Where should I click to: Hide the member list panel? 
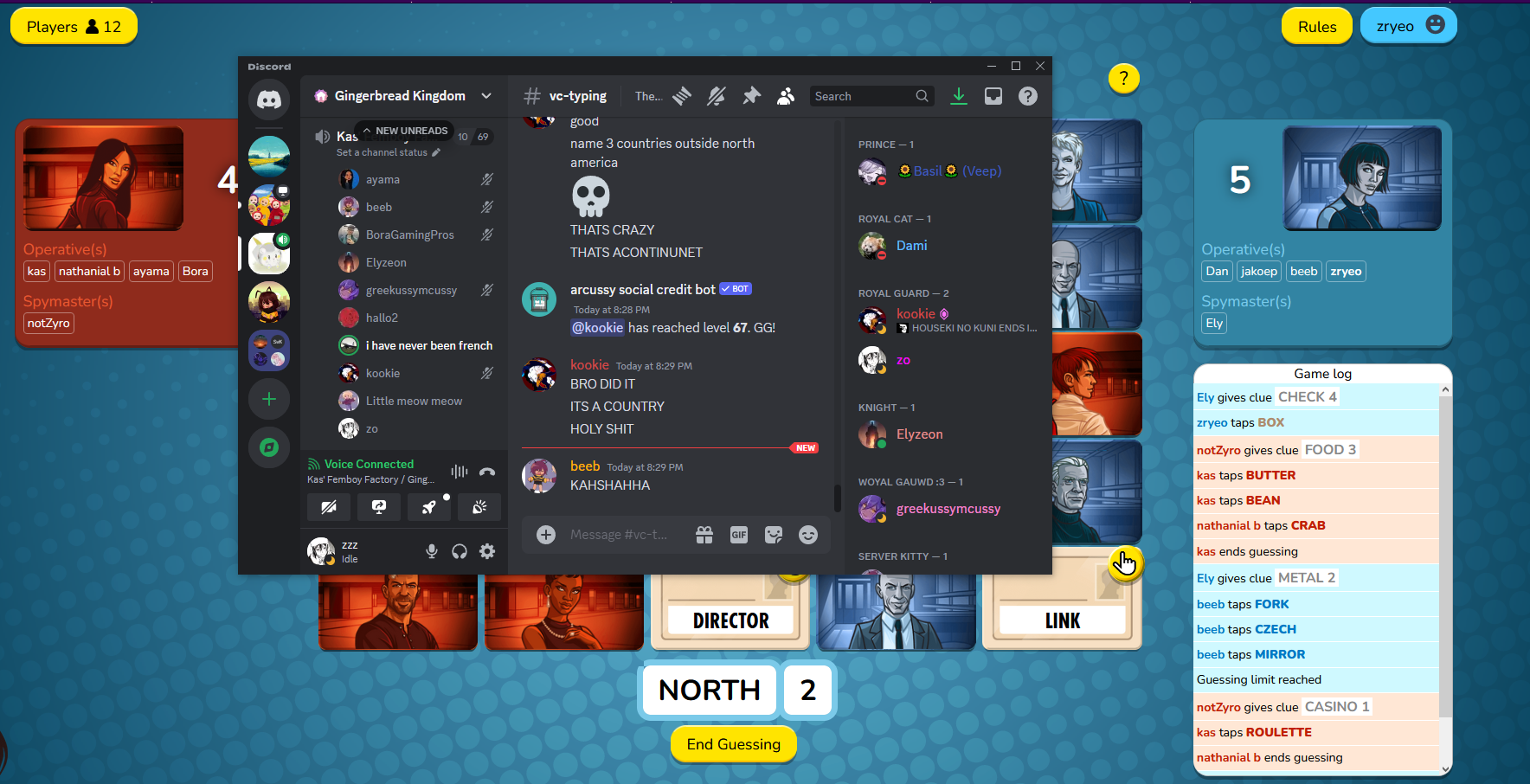pyautogui.click(x=786, y=96)
